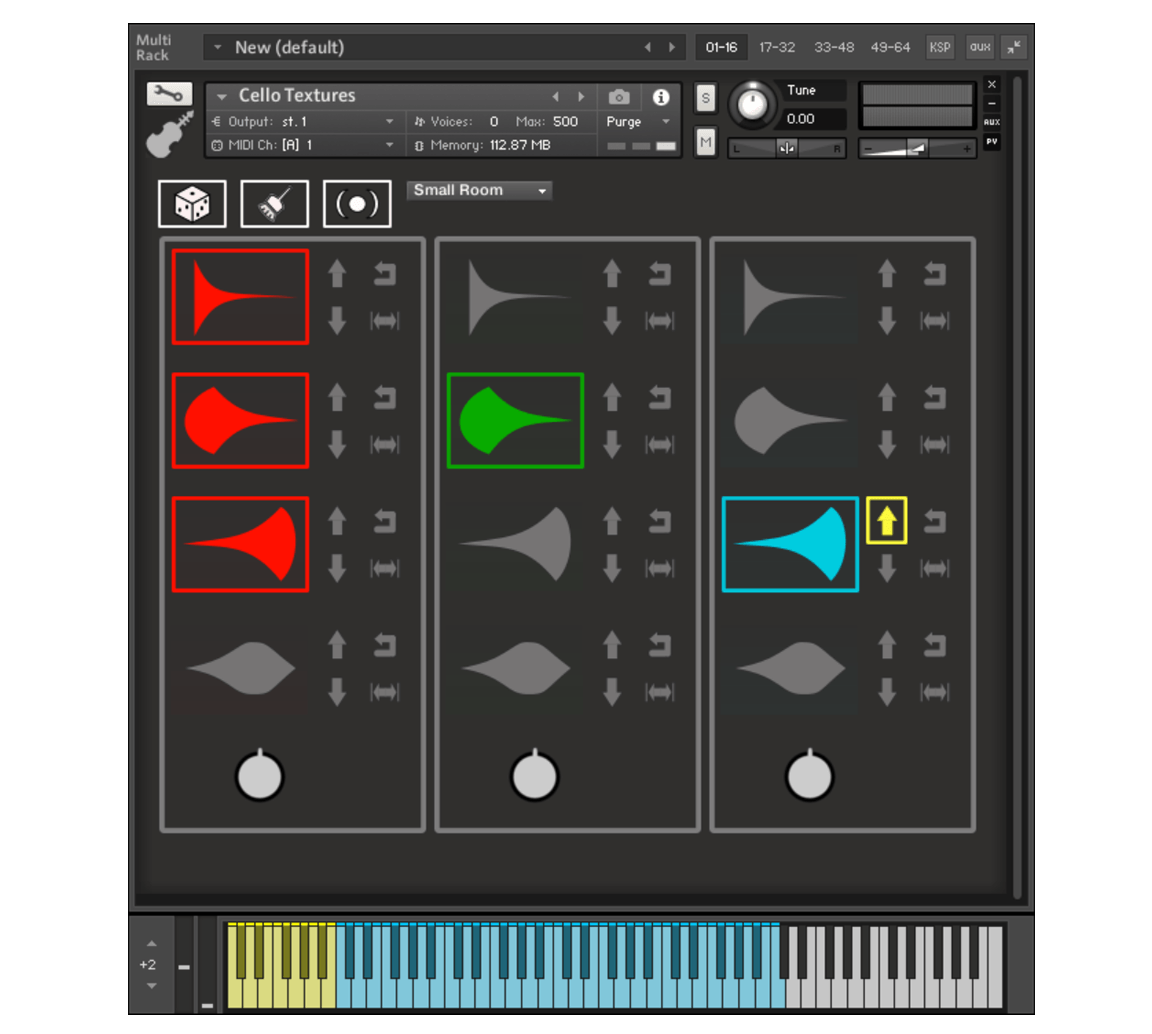This screenshot has width=1152, height=1034.
Task: Switch to rack page 49-64
Action: (890, 47)
